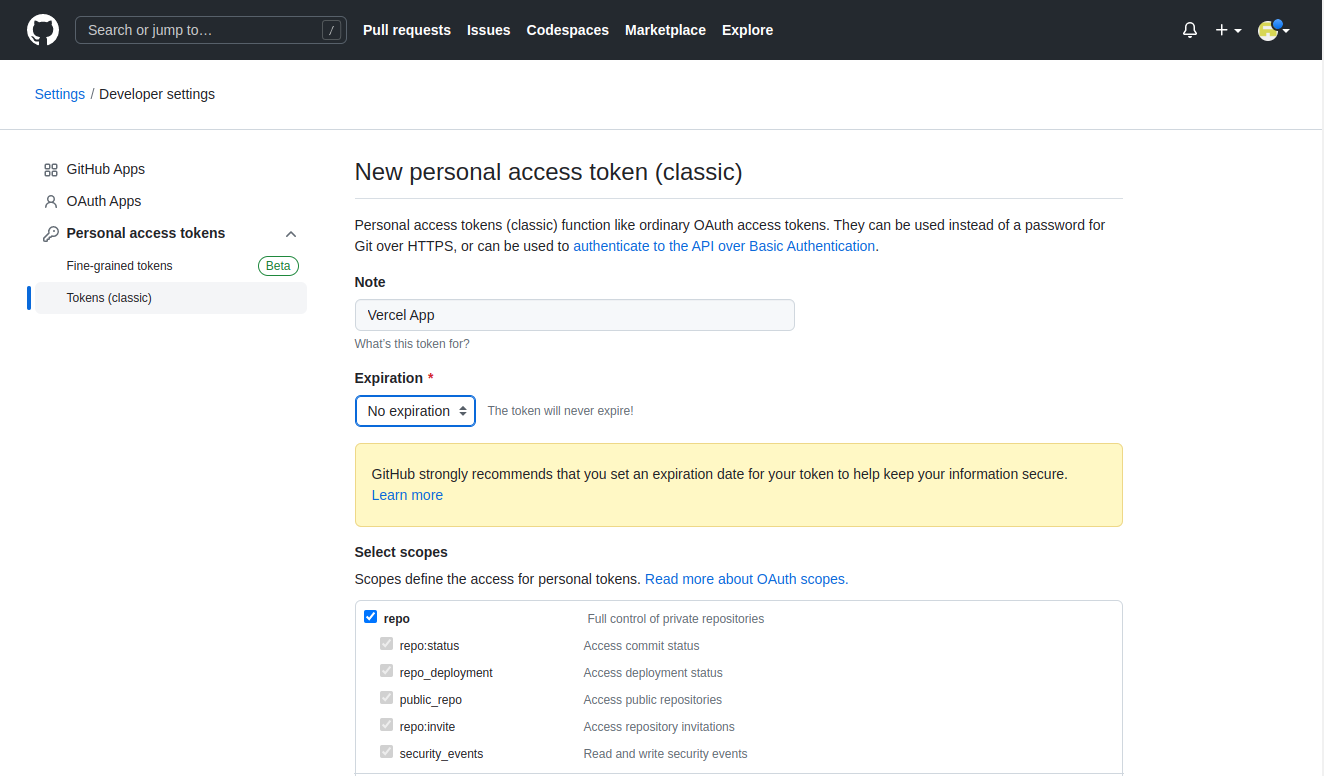Click the Personal access tokens key icon
The width and height of the screenshot is (1324, 776).
tap(51, 233)
